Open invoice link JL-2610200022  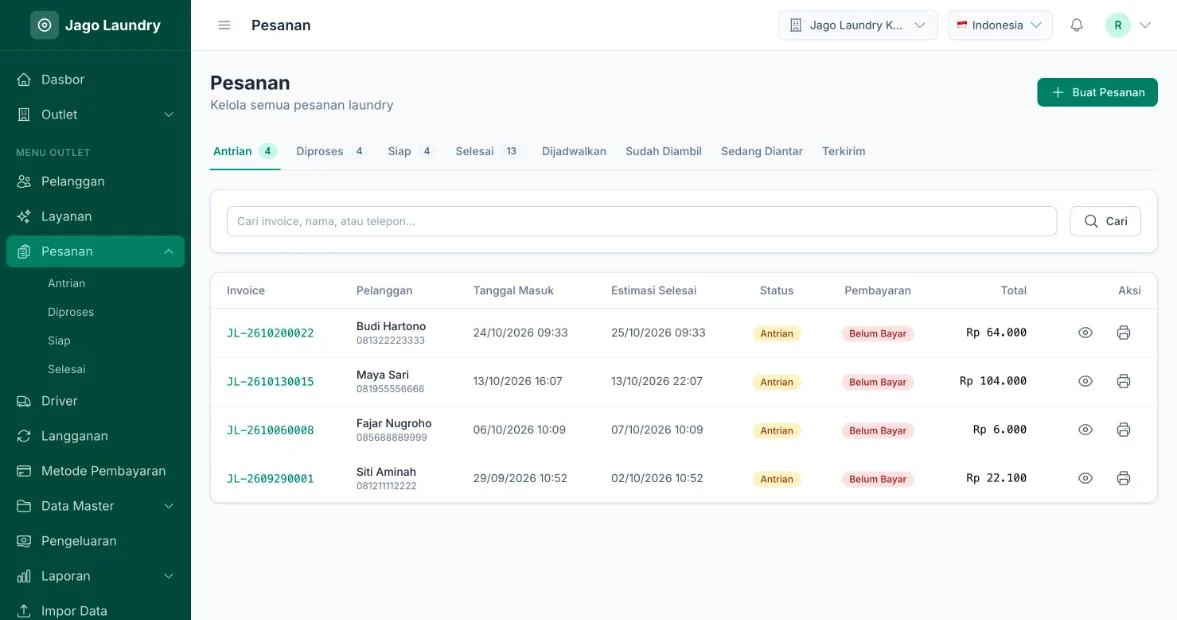(270, 333)
